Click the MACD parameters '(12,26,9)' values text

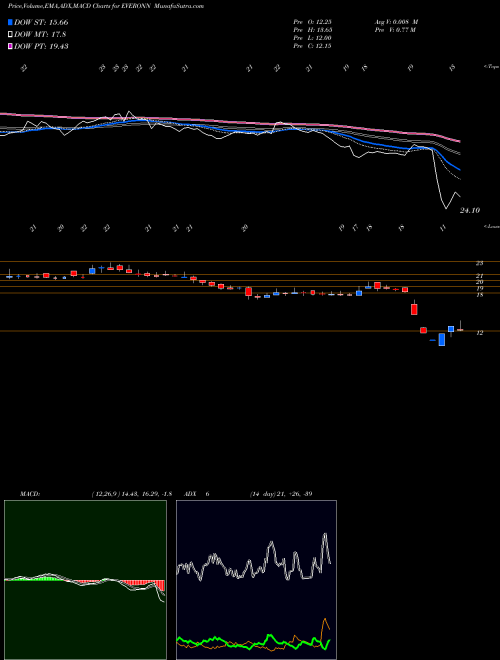tap(131, 494)
